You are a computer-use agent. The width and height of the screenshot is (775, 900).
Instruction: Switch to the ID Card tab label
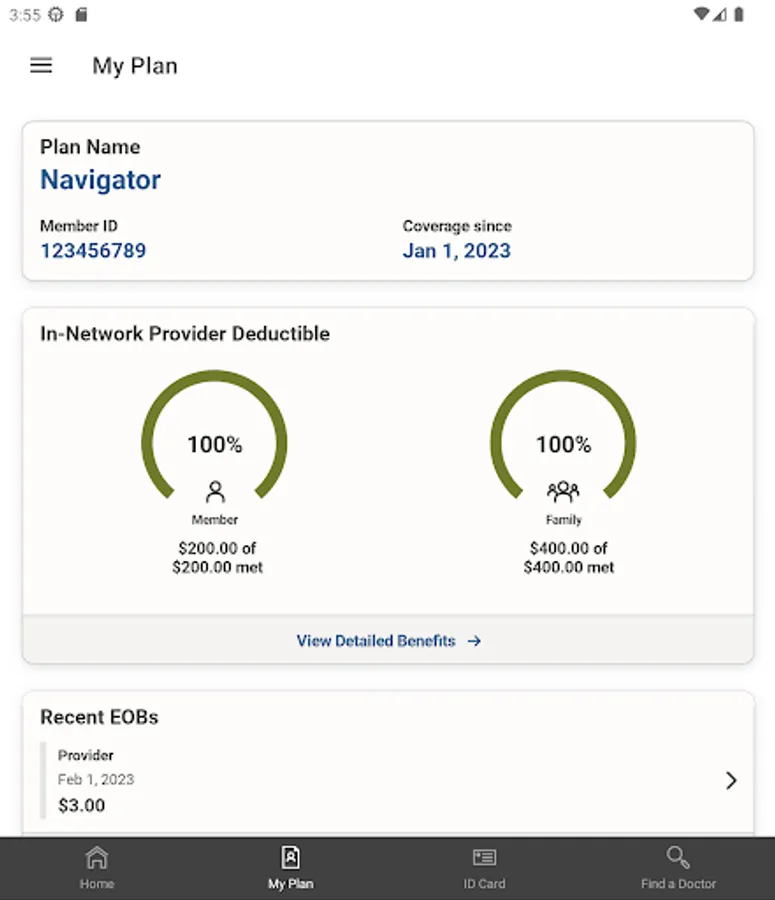pyautogui.click(x=484, y=884)
